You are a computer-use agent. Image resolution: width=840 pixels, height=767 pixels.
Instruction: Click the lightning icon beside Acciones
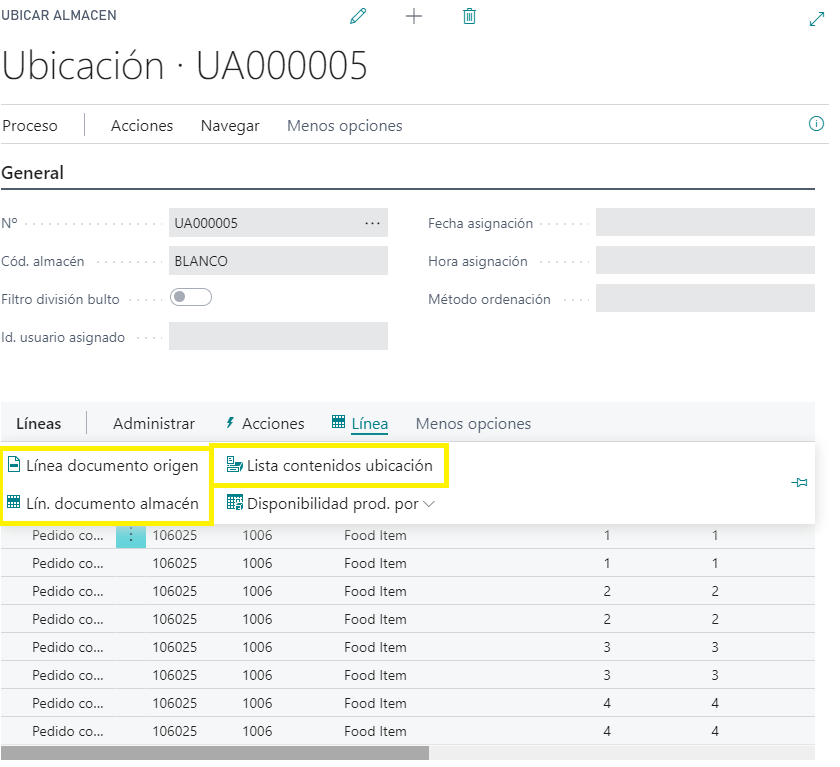click(230, 423)
